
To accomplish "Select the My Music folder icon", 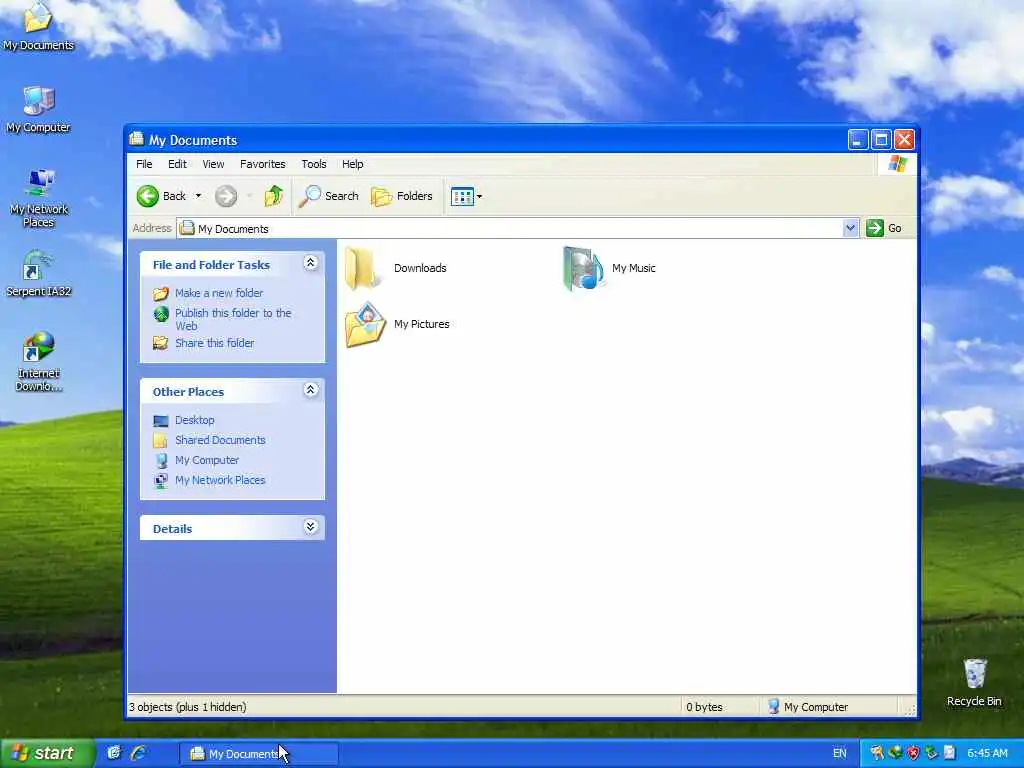I will [x=583, y=268].
